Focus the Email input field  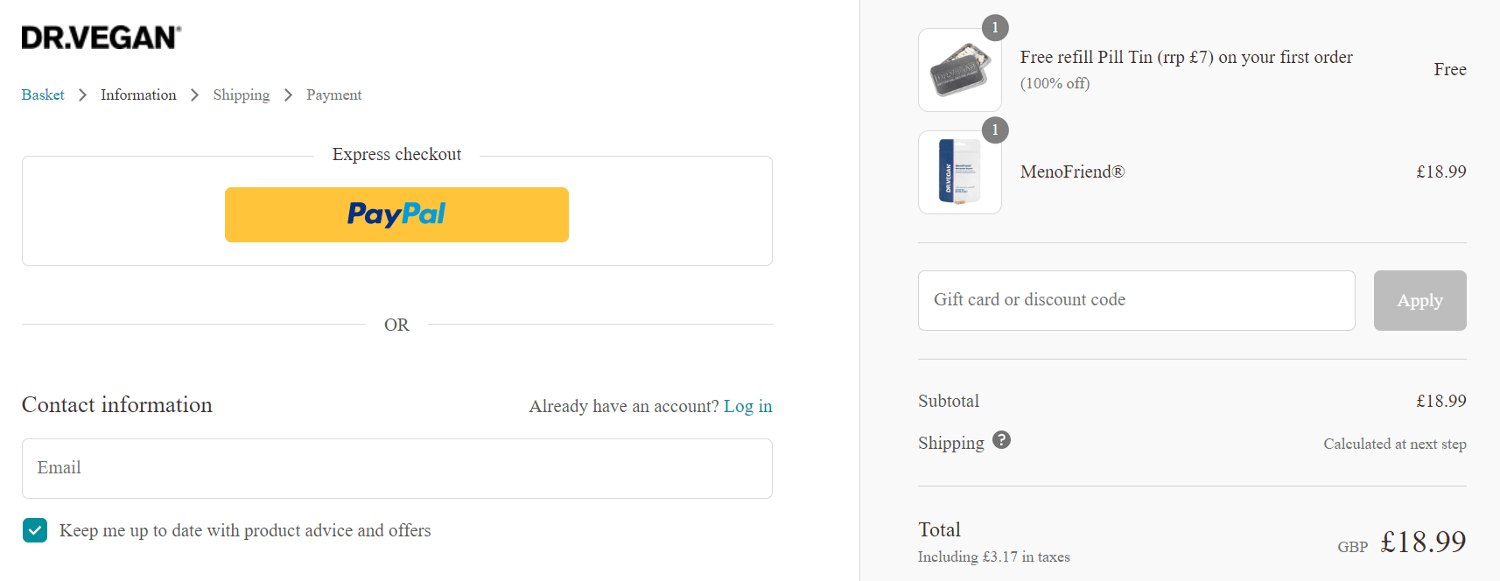click(397, 468)
